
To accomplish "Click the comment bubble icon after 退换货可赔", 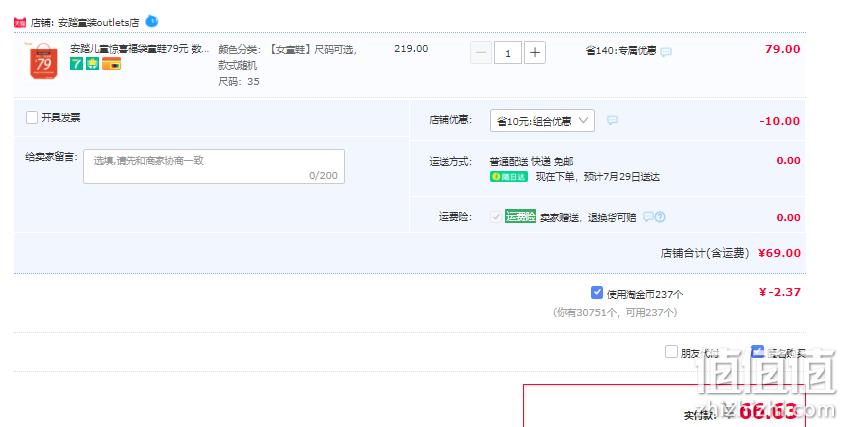I will tap(648, 217).
